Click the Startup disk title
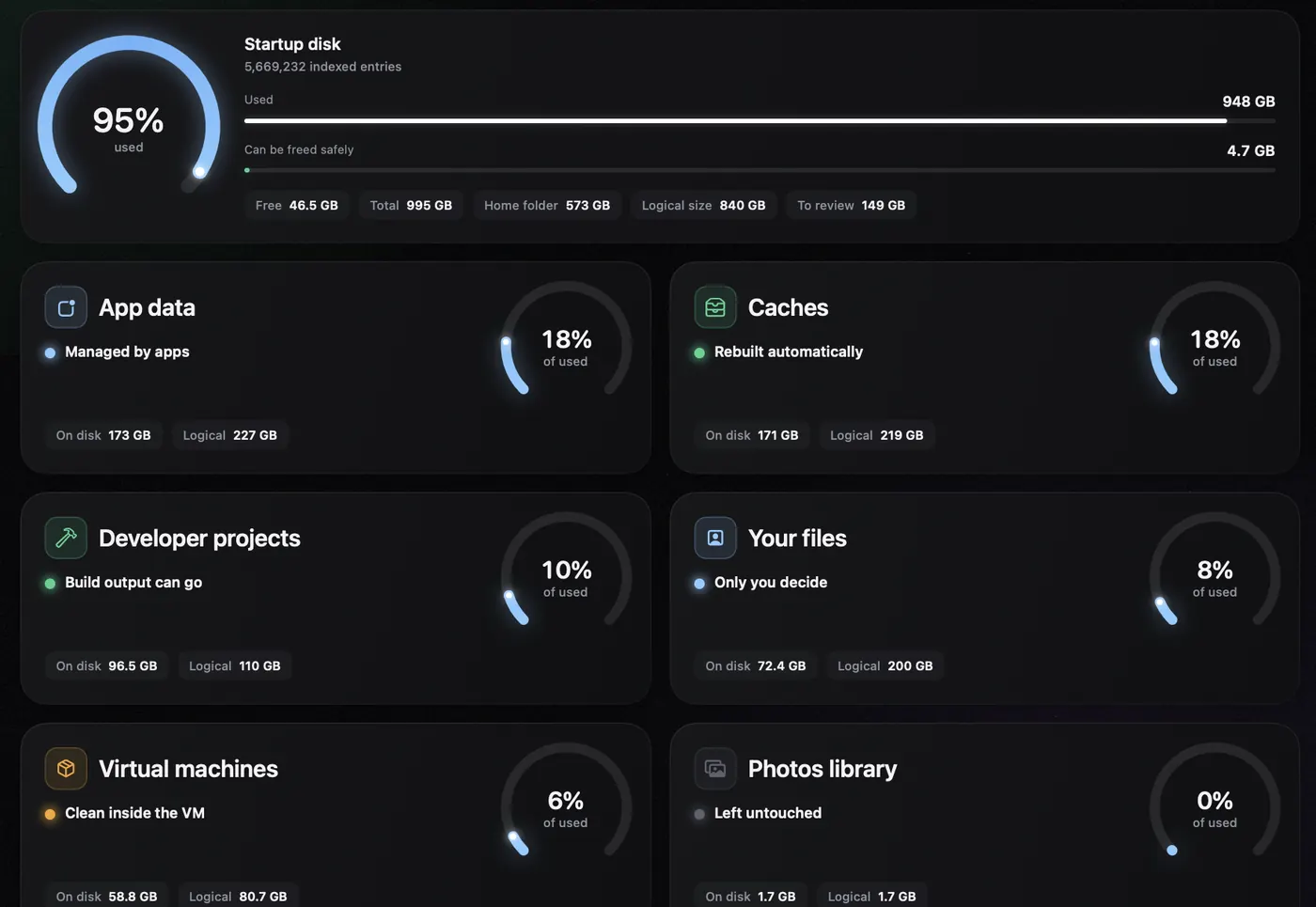 pos(292,44)
